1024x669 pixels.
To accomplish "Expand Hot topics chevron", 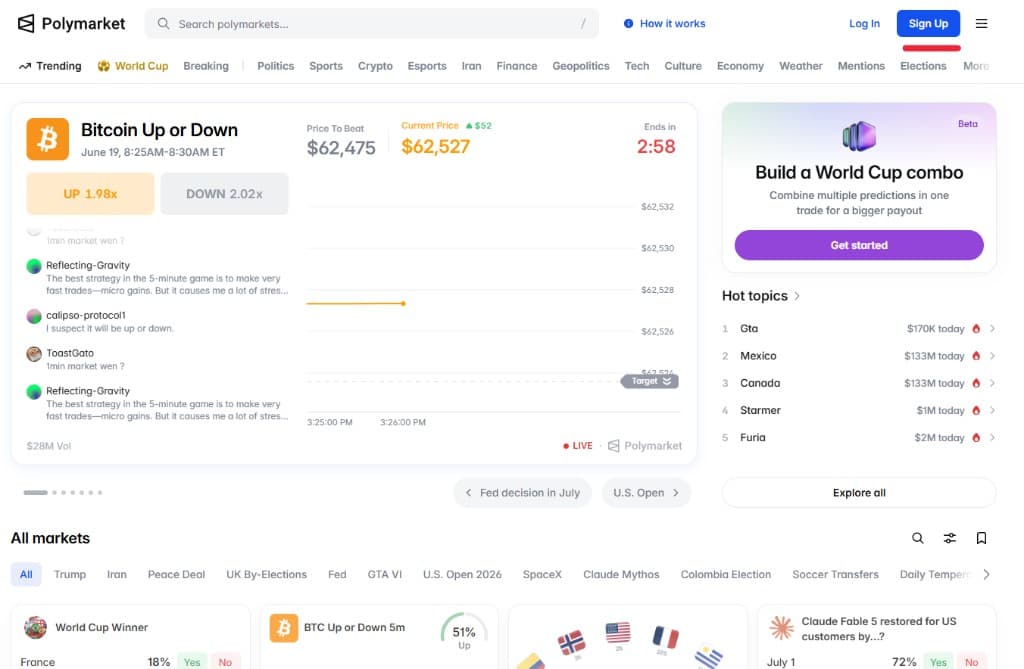I will 797,296.
